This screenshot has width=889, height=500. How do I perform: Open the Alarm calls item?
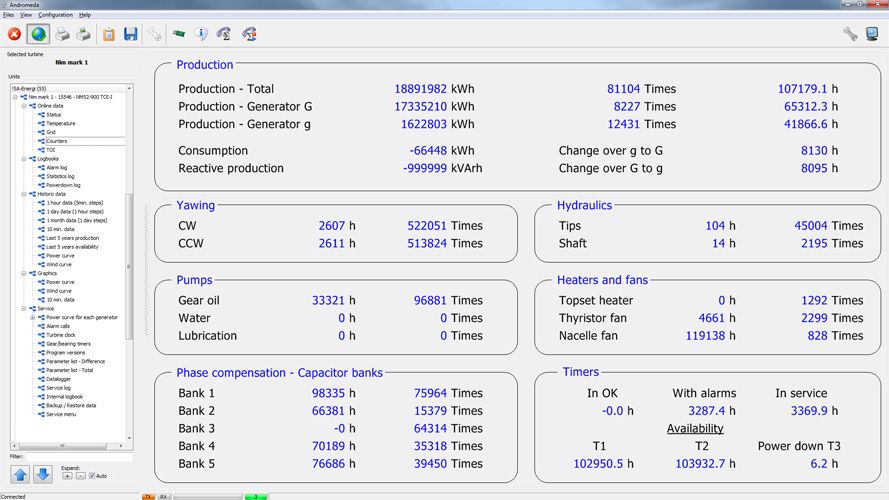(58, 327)
